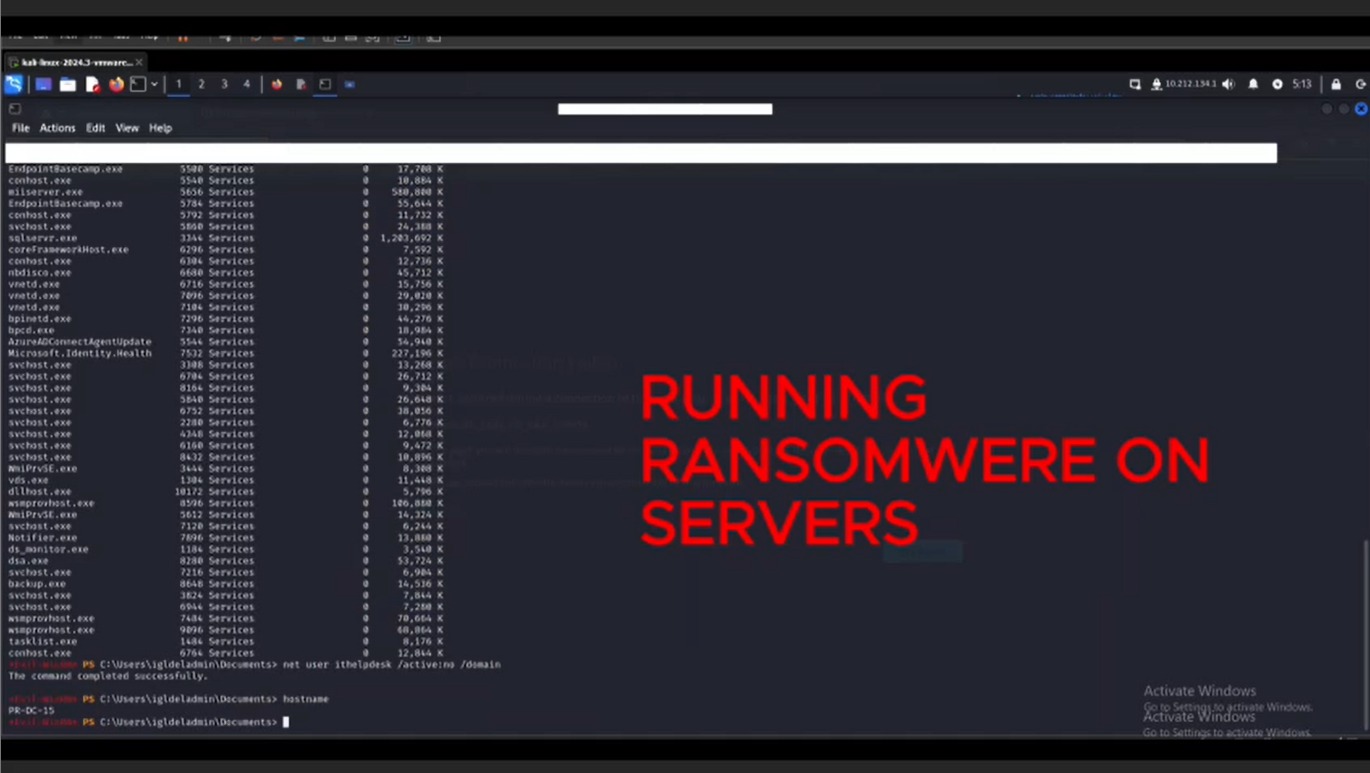
Task: Click the ds_monitor.exe process row
Action: click(225, 549)
